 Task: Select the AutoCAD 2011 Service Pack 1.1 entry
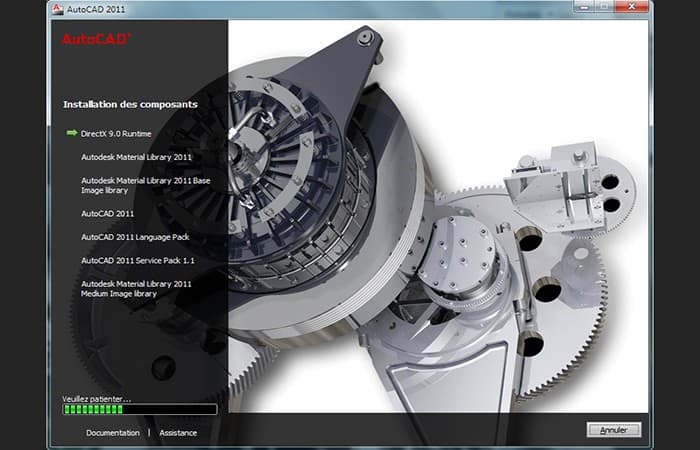[x=138, y=260]
